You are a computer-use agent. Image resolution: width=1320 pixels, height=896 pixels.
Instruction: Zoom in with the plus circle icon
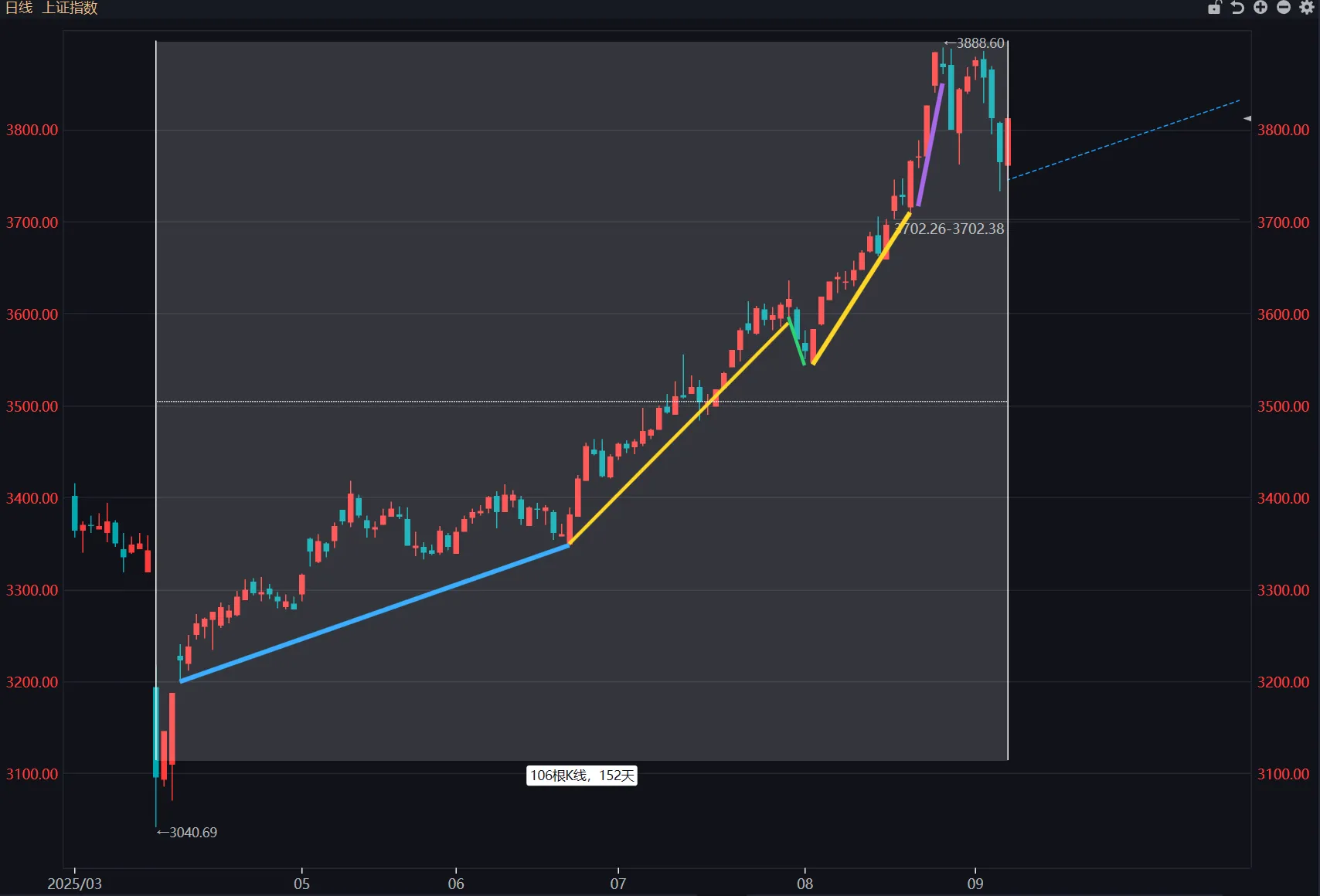pos(1260,8)
